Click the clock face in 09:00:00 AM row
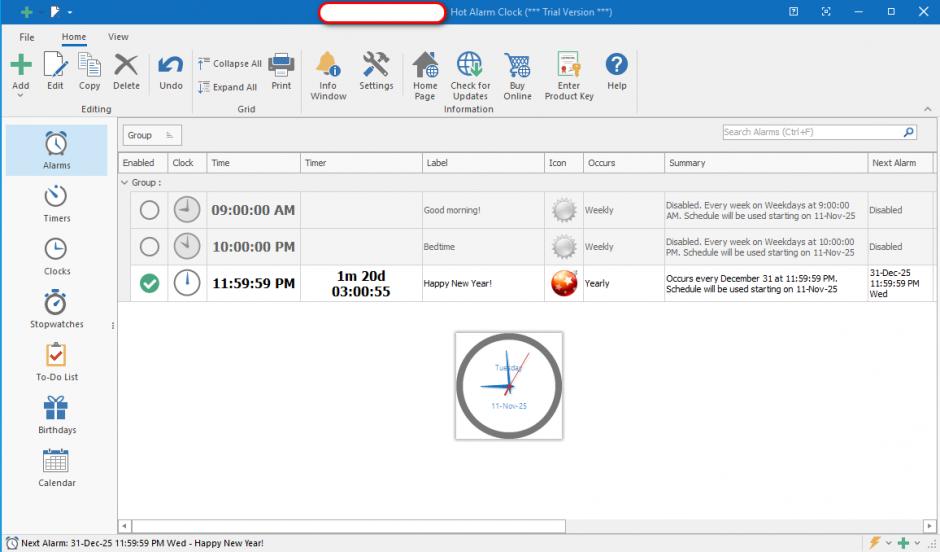 click(x=187, y=210)
